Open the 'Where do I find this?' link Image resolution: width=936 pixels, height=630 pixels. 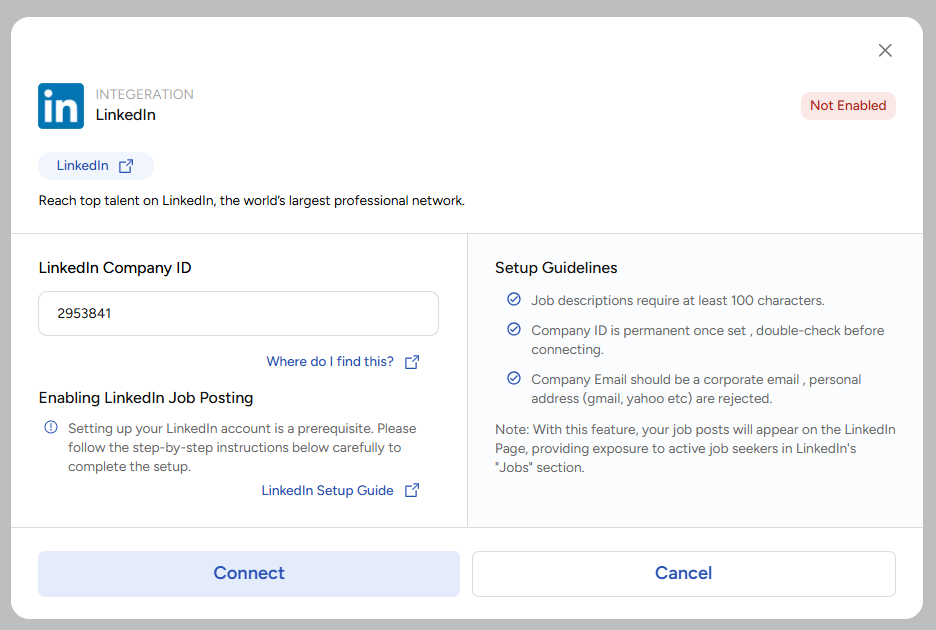point(330,361)
